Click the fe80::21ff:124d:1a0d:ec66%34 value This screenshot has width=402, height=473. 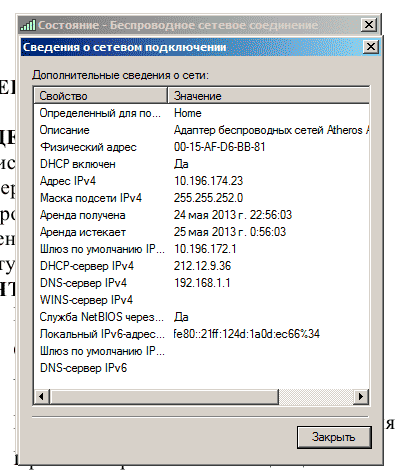[x=246, y=334]
